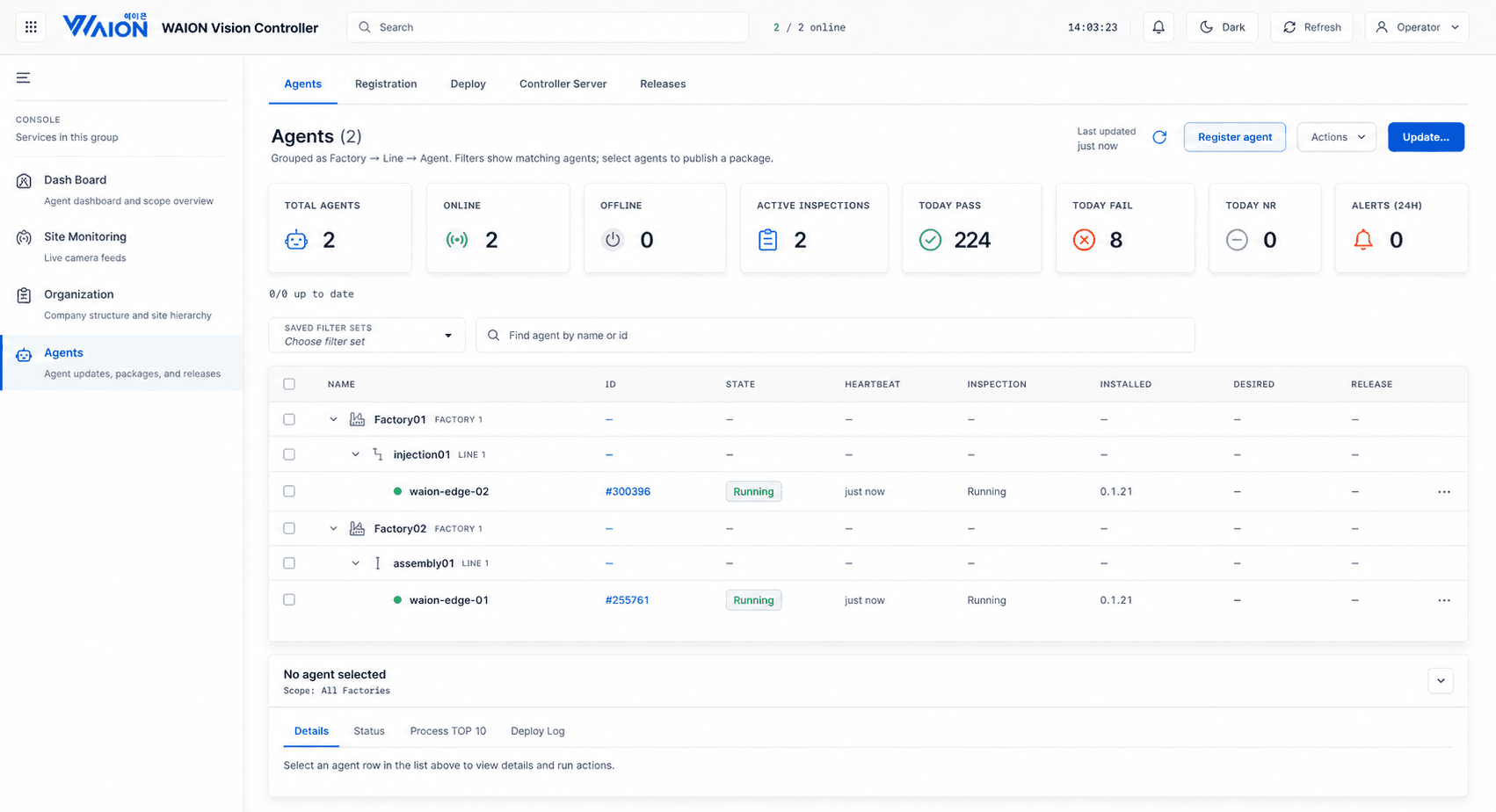Click the Organization clipboard icon

[25, 295]
